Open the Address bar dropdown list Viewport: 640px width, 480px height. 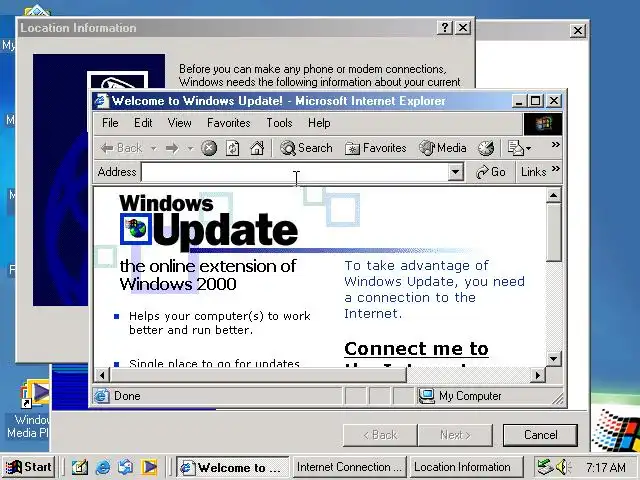click(x=456, y=172)
